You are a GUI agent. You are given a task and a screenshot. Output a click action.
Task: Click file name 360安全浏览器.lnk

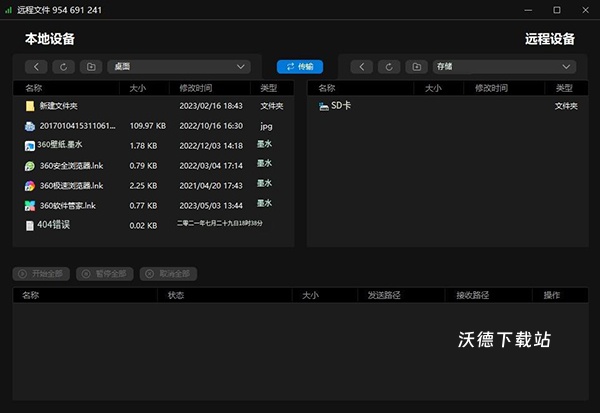pyautogui.click(x=72, y=165)
